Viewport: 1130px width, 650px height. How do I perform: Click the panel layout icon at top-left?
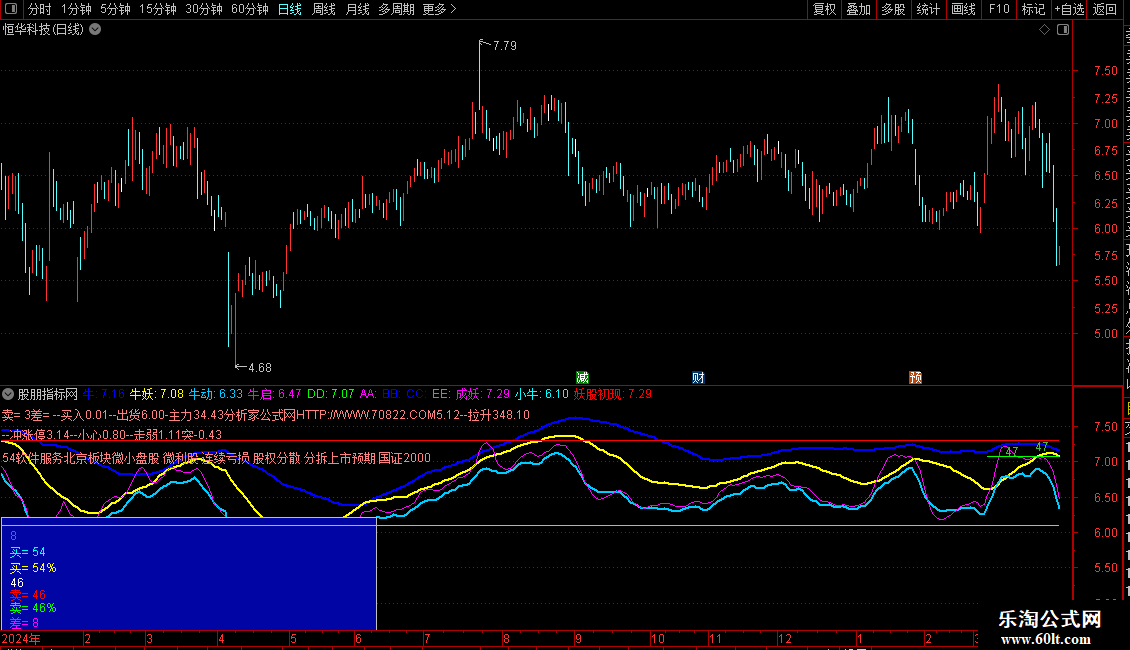coord(11,9)
